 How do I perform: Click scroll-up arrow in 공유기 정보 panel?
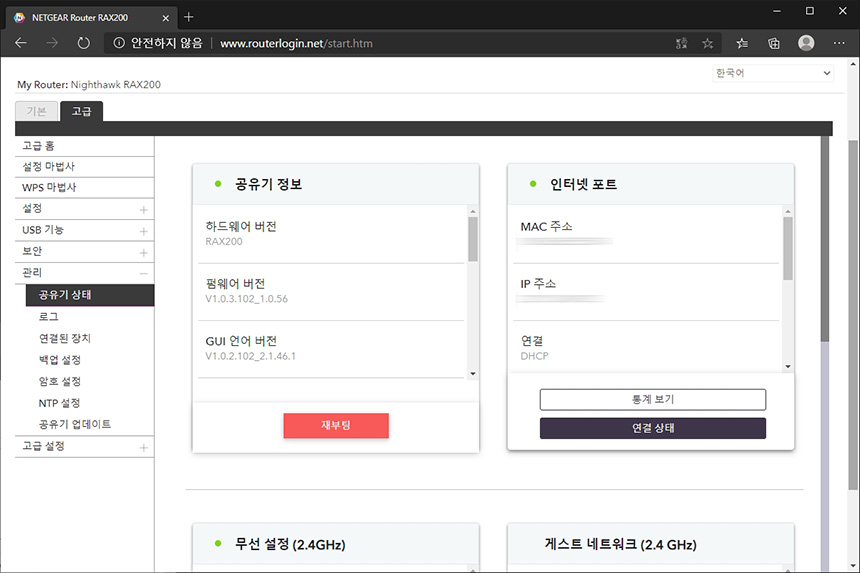tap(473, 212)
